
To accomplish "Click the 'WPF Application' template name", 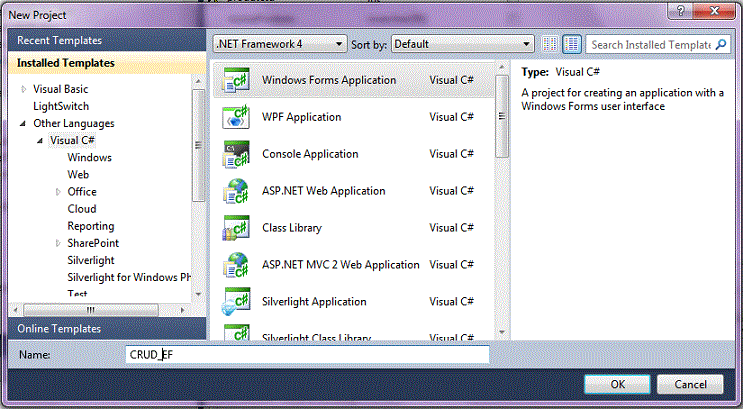I will pos(301,117).
